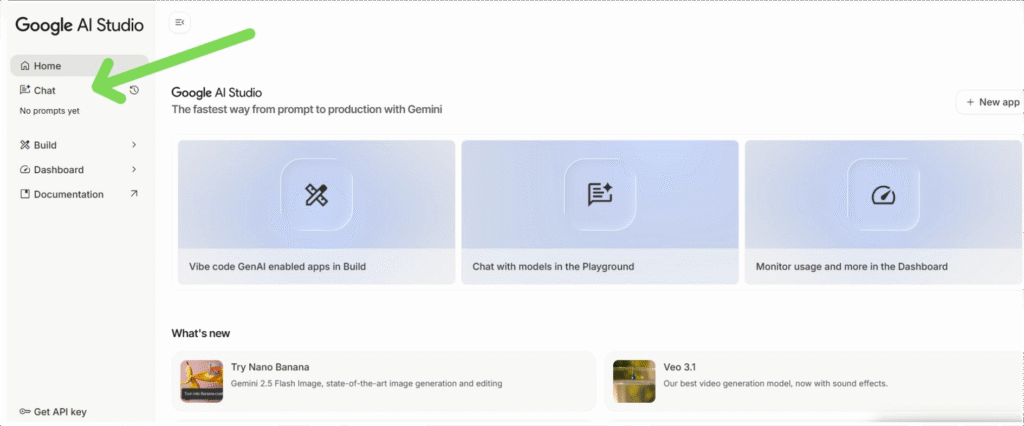
Task: Select Home in the sidebar
Action: click(47, 66)
